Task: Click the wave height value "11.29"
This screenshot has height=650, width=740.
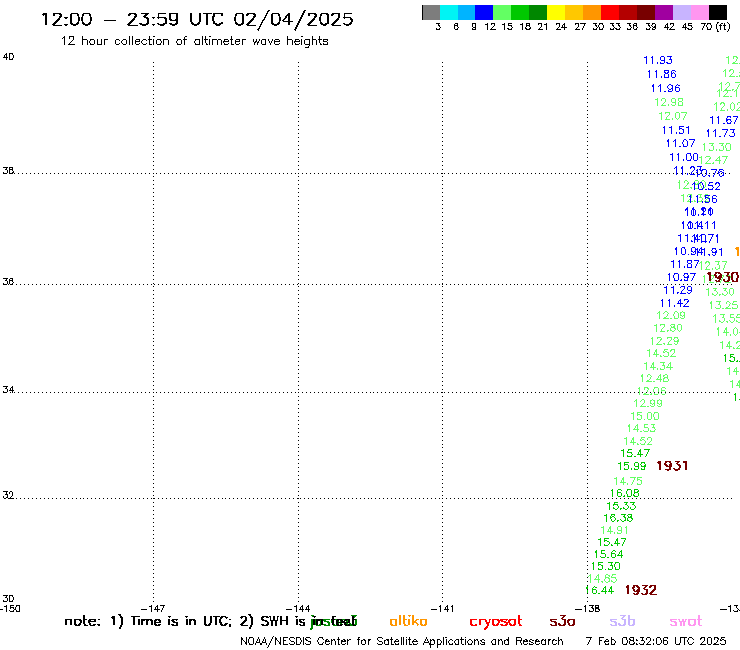Action: (x=678, y=290)
